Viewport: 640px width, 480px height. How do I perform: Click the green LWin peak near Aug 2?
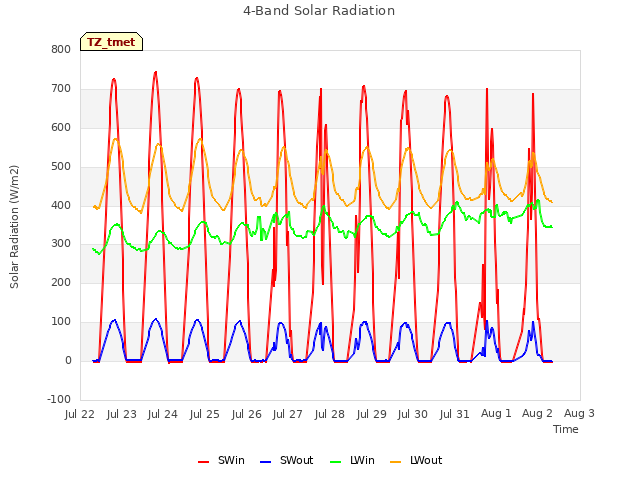click(x=538, y=200)
